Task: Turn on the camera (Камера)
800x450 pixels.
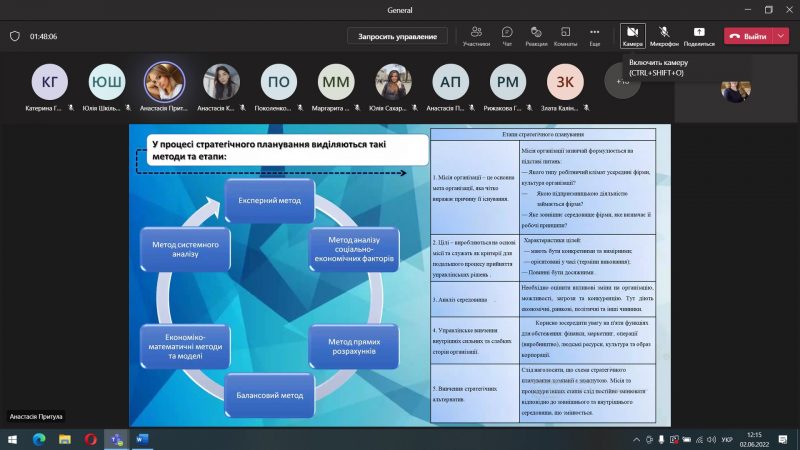Action: (632, 36)
